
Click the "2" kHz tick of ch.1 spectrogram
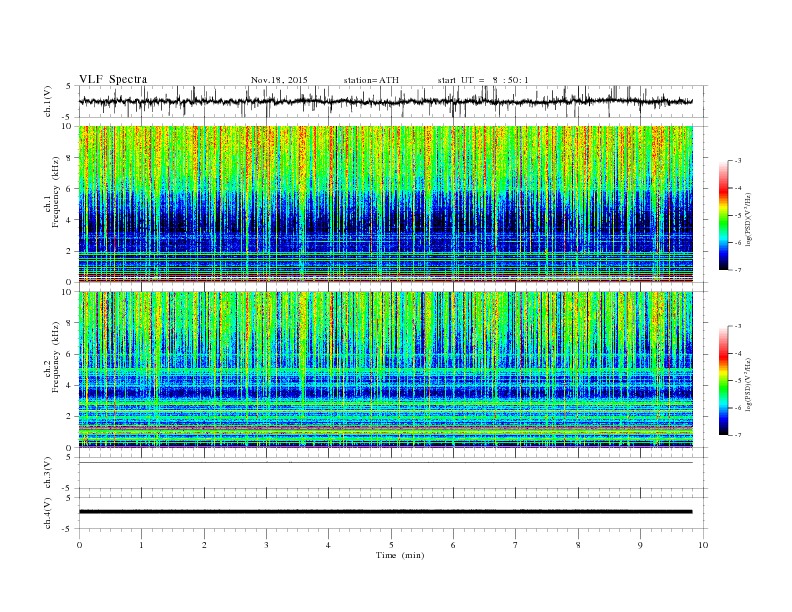click(70, 251)
